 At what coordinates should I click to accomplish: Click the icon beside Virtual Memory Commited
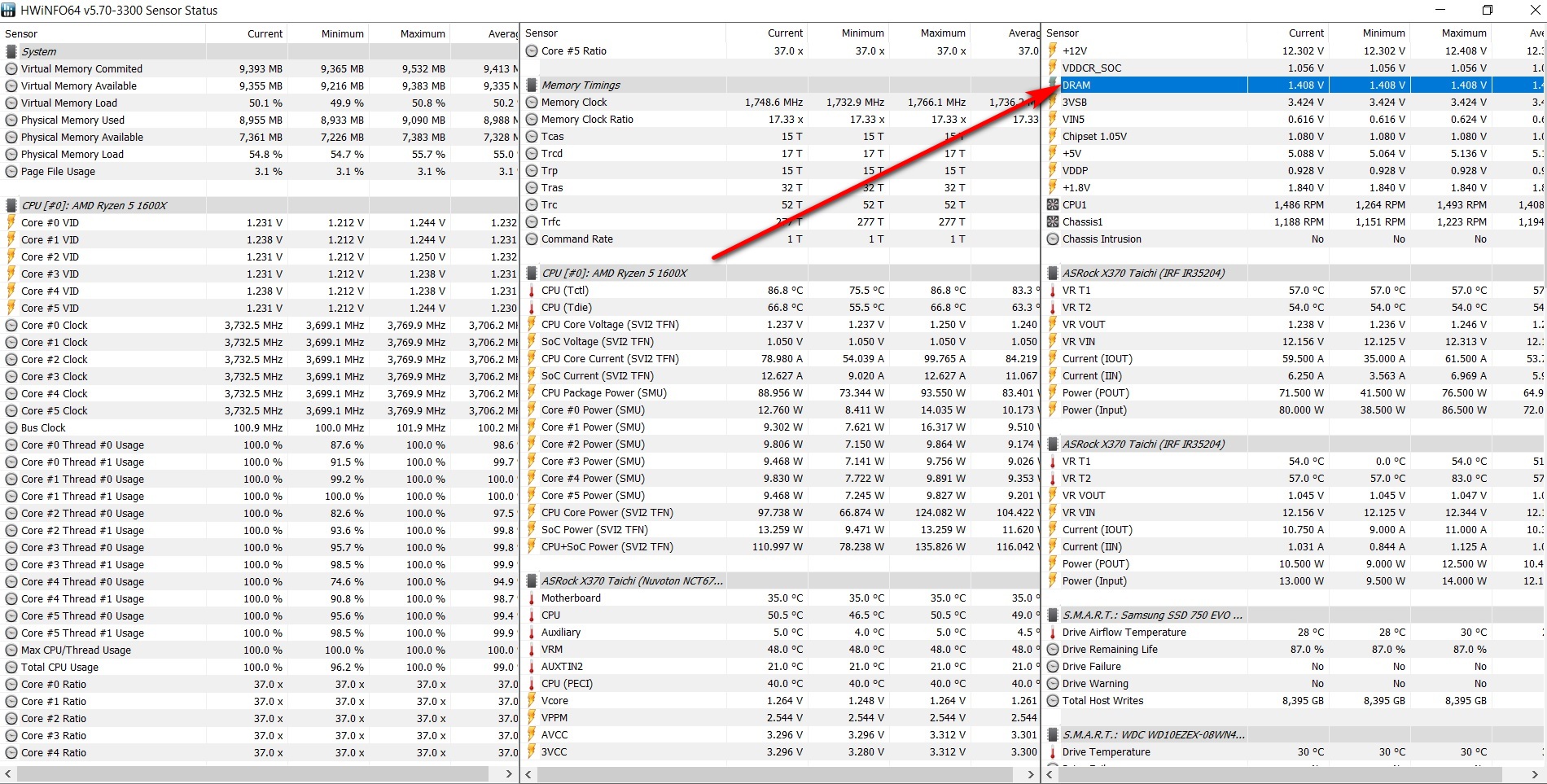[x=11, y=69]
